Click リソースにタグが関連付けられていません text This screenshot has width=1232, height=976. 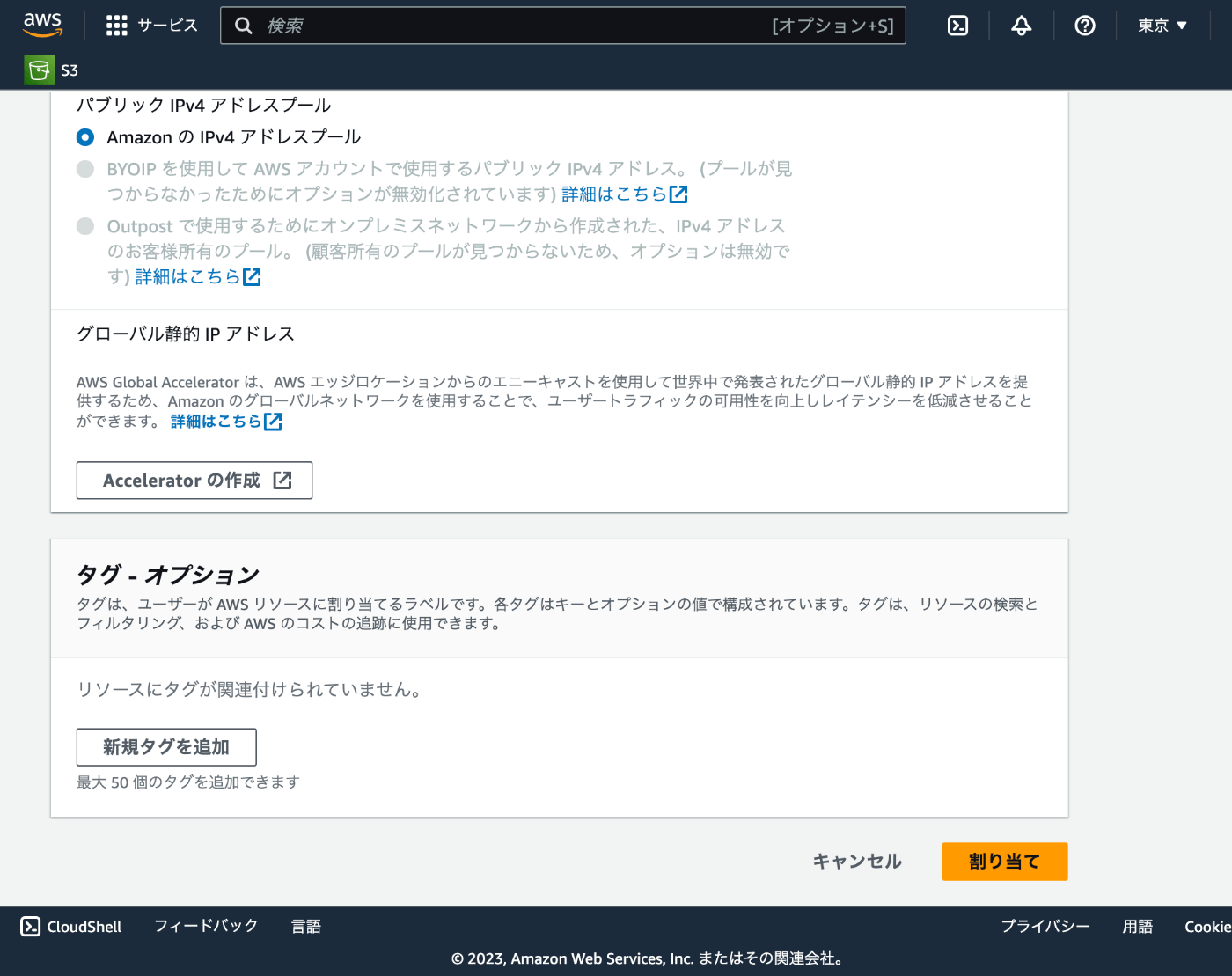252,690
